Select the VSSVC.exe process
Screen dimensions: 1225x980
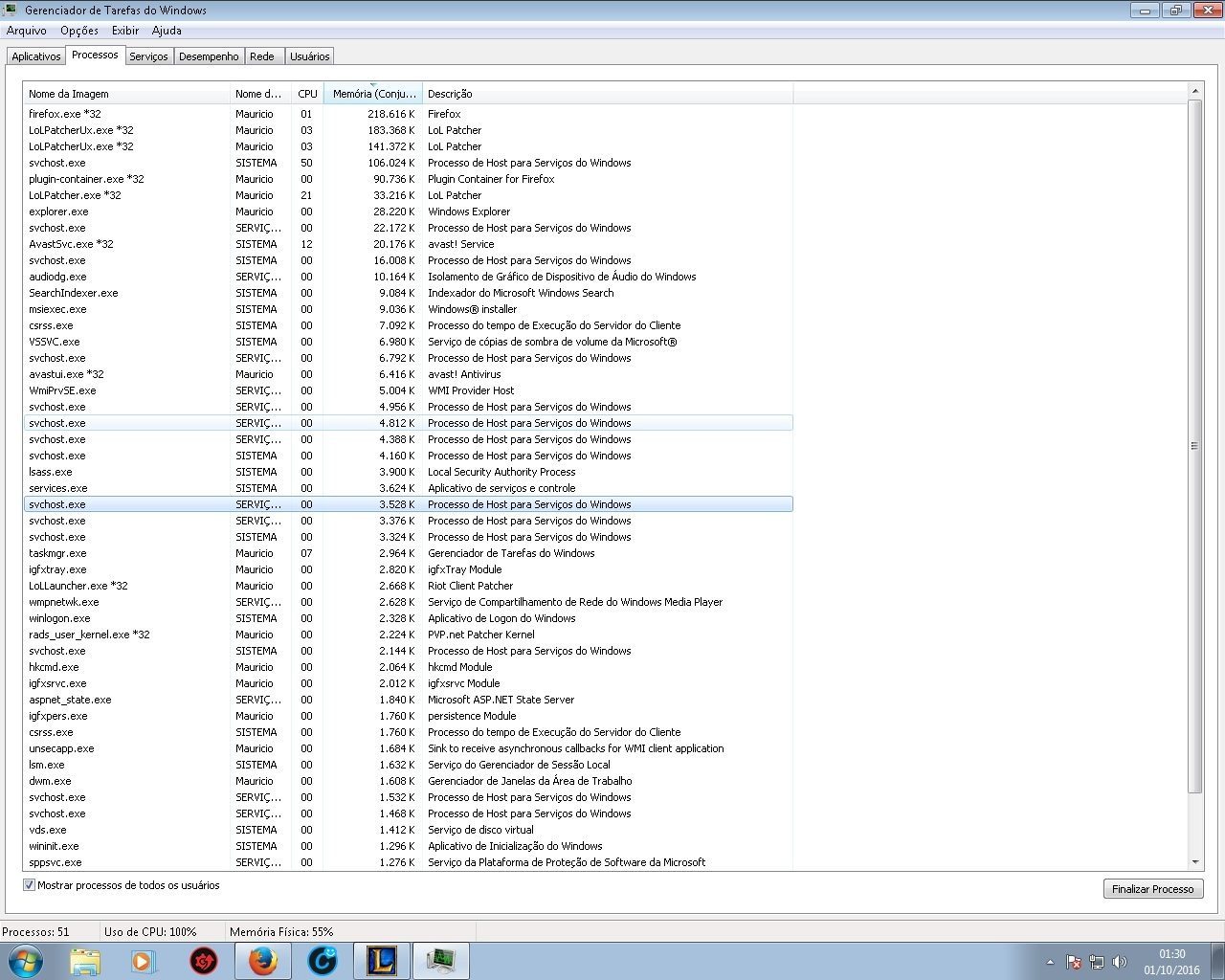[x=409, y=342]
